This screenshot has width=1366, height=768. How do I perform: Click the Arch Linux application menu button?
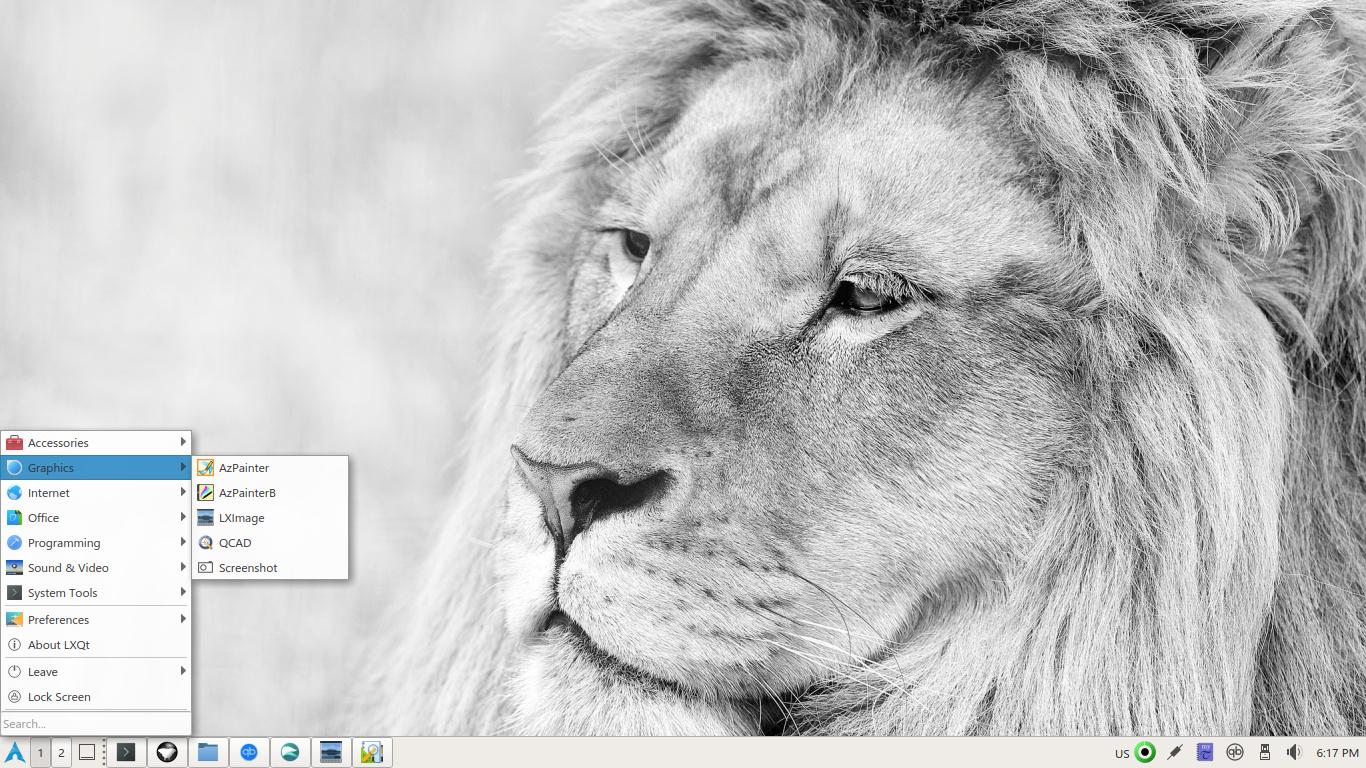point(15,753)
